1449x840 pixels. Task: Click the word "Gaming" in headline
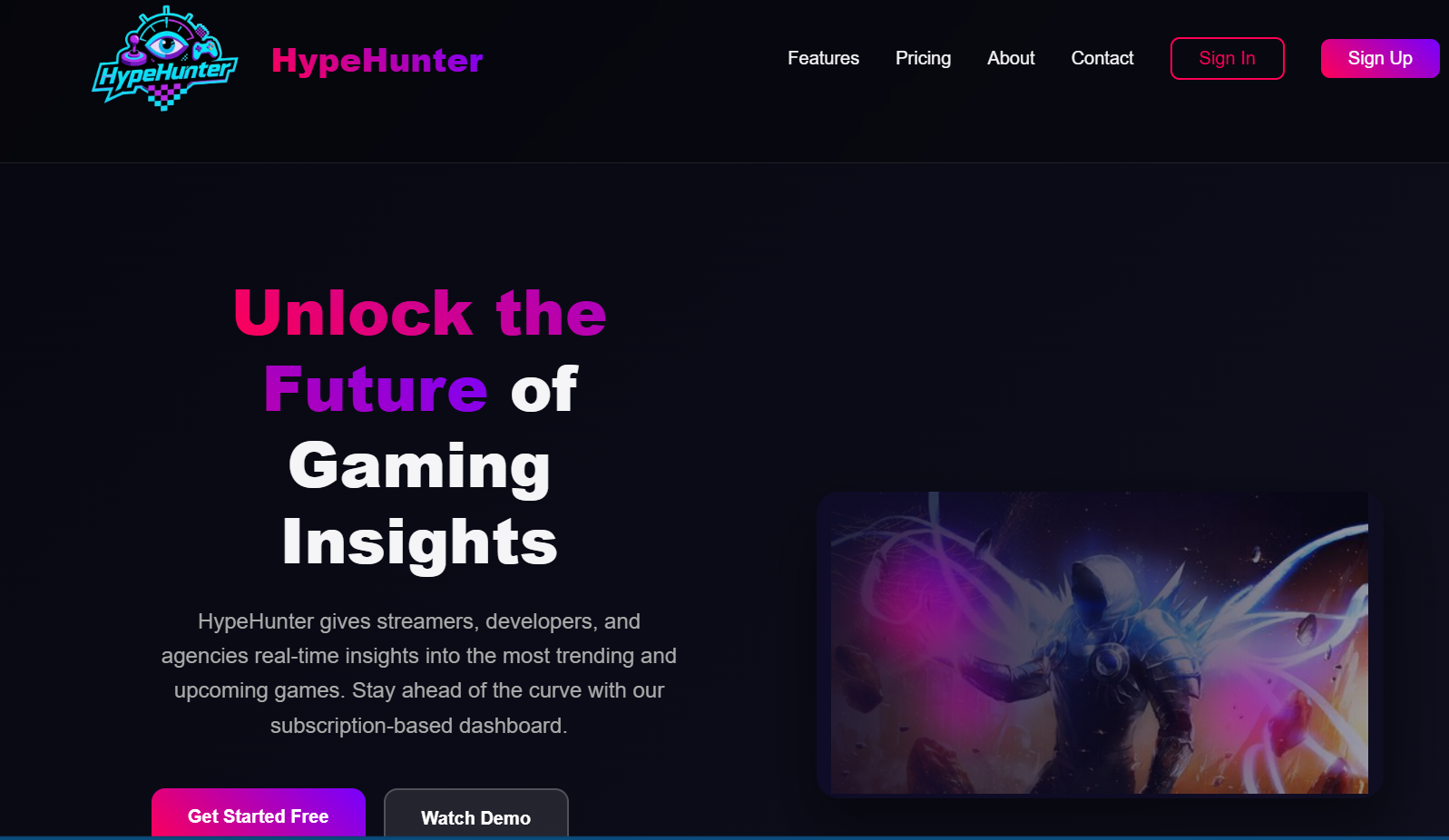pyautogui.click(x=419, y=466)
